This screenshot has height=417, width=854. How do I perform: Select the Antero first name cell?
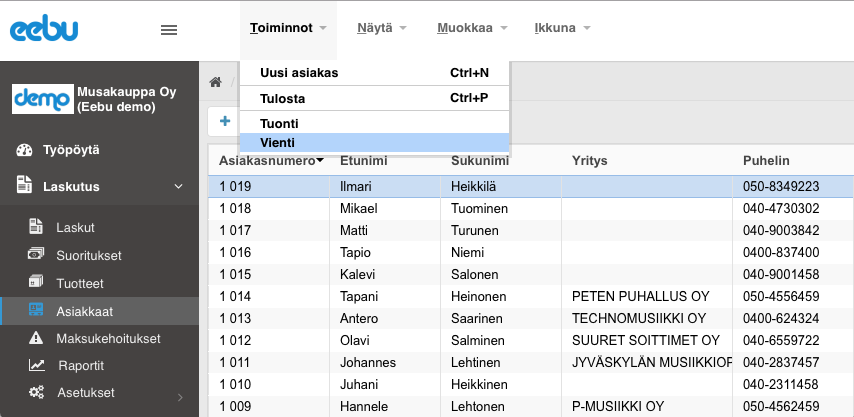pos(385,318)
